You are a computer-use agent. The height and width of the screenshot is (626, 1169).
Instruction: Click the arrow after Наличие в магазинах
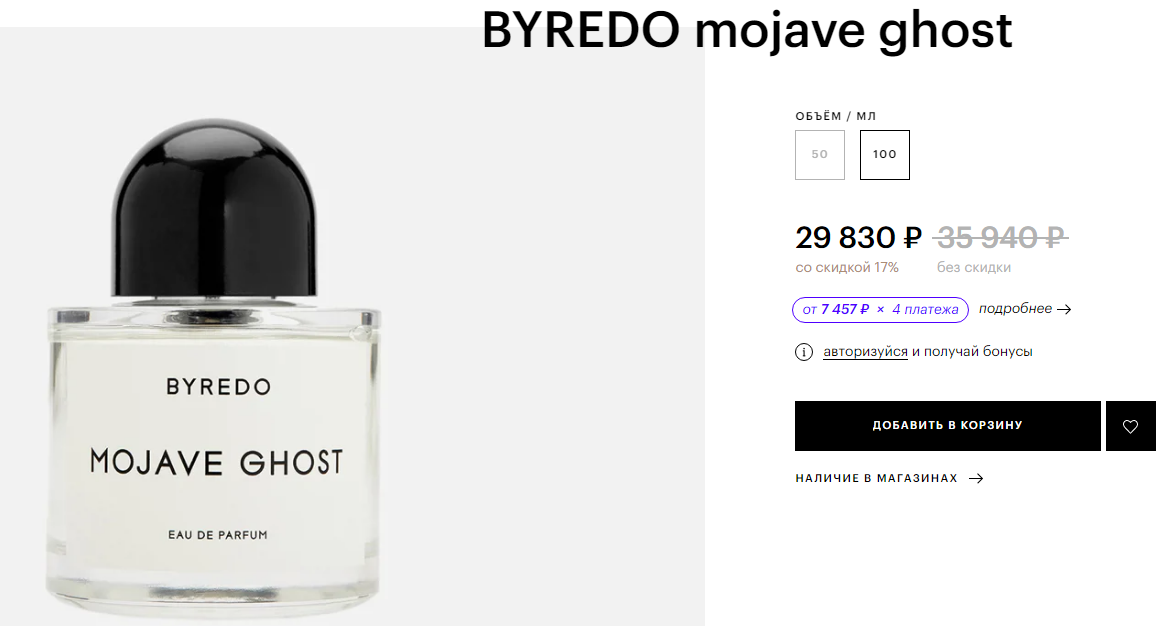click(976, 478)
